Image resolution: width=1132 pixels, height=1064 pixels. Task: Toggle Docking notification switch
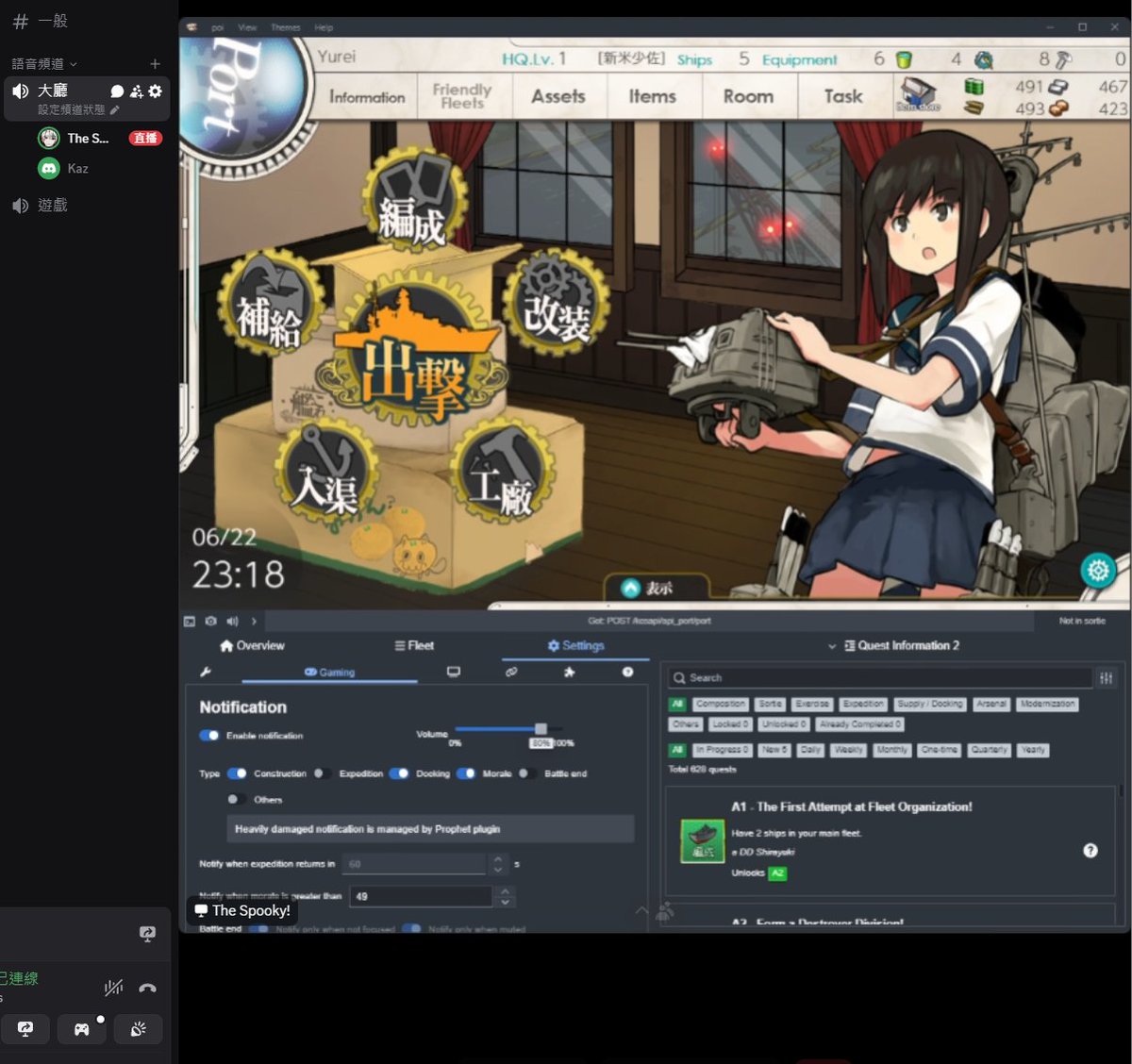[399, 773]
